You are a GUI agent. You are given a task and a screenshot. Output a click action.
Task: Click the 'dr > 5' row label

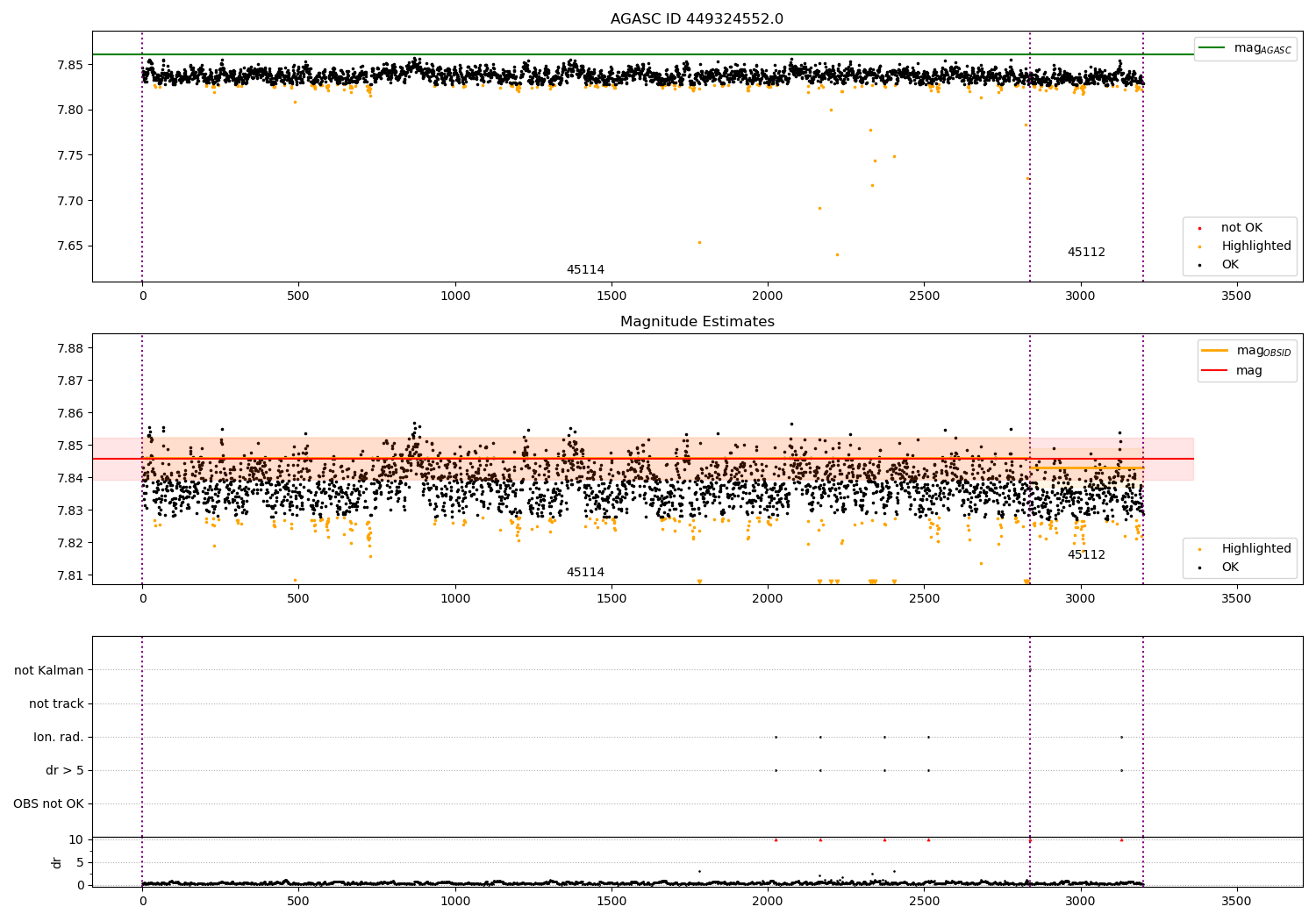coord(65,770)
